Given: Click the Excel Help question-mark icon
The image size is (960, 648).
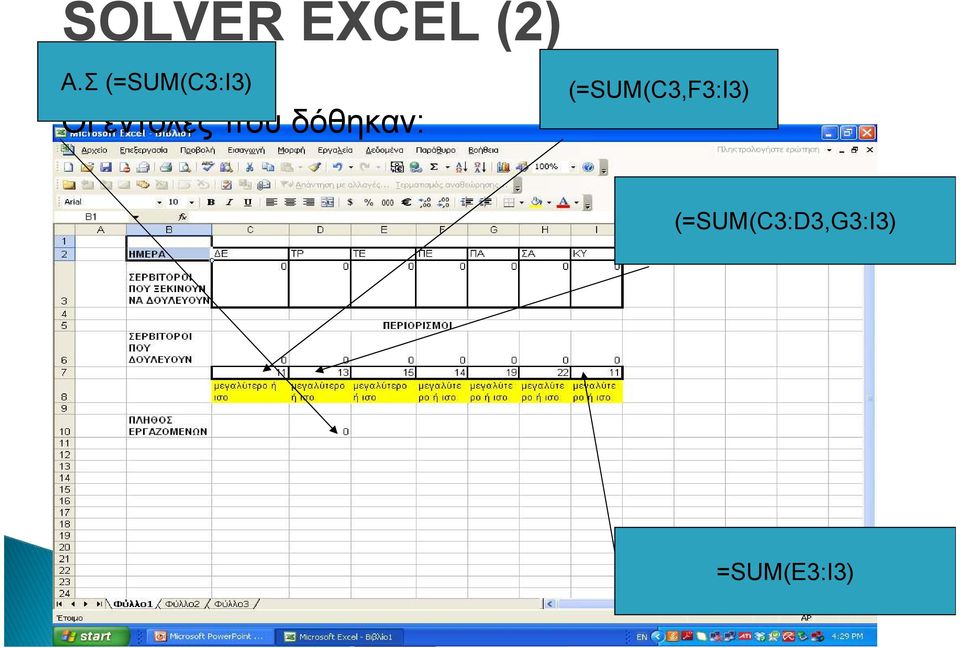Looking at the screenshot, I should (x=588, y=167).
